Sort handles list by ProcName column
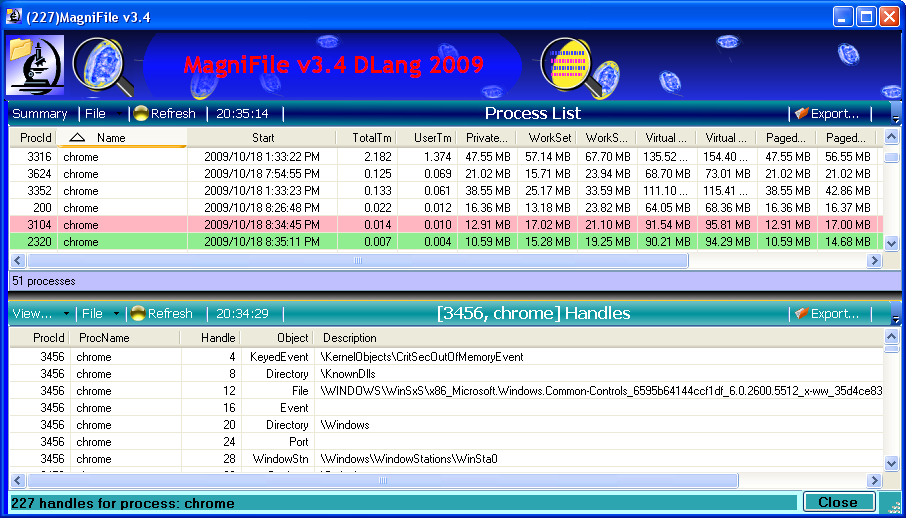 [125, 338]
